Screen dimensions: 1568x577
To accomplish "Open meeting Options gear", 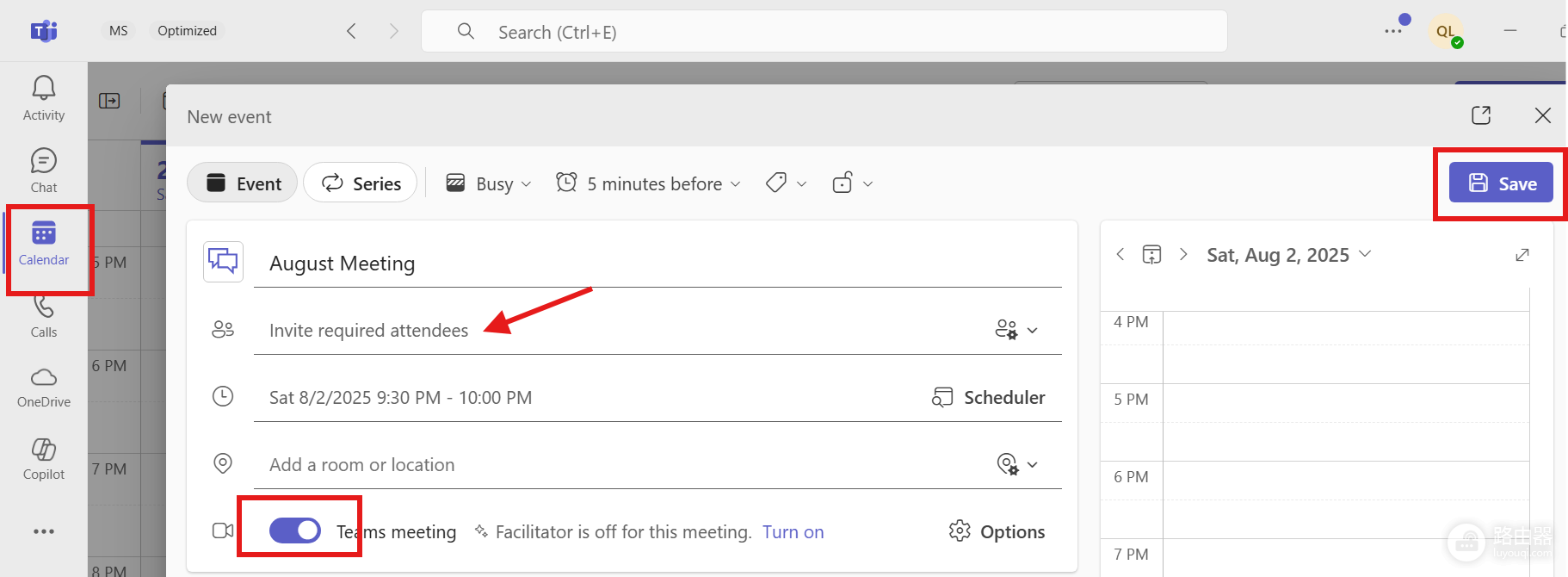I will [x=997, y=531].
